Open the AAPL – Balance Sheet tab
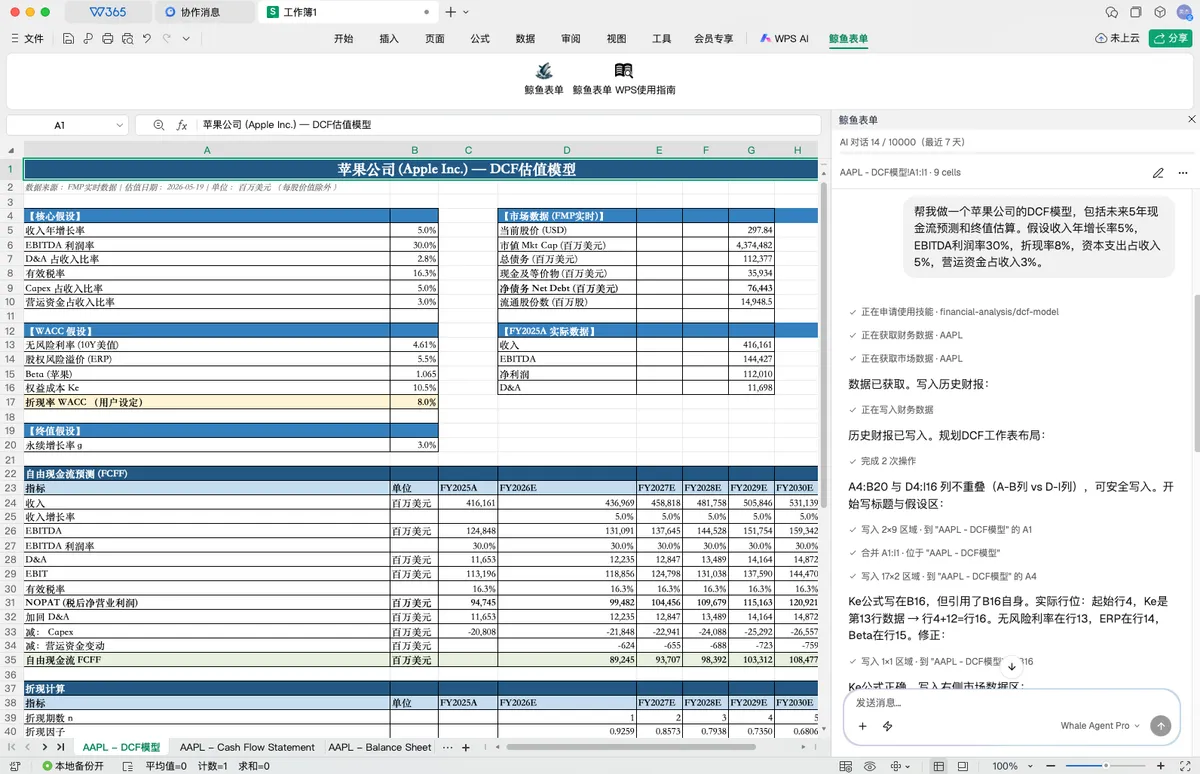 (x=379, y=747)
